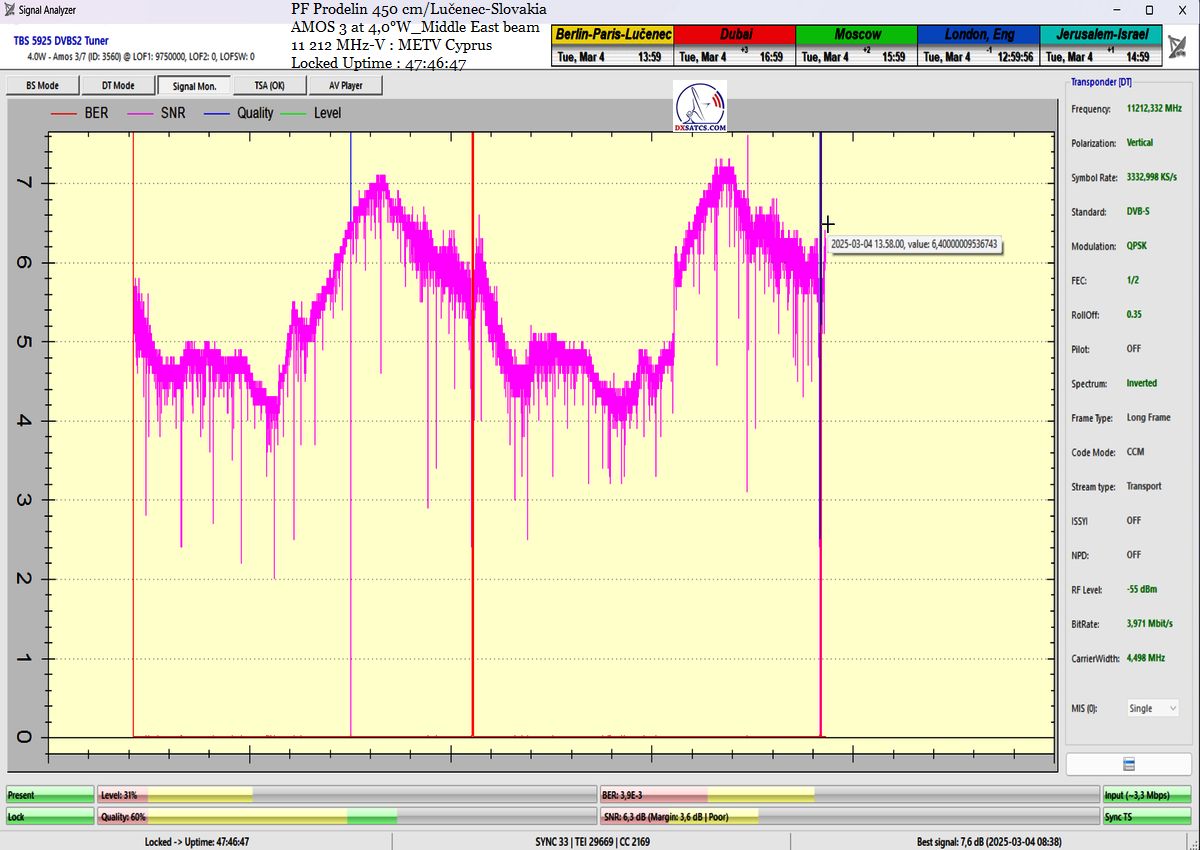1200x850 pixels.
Task: Click the satellite dish icon at top right
Action: 1177,45
